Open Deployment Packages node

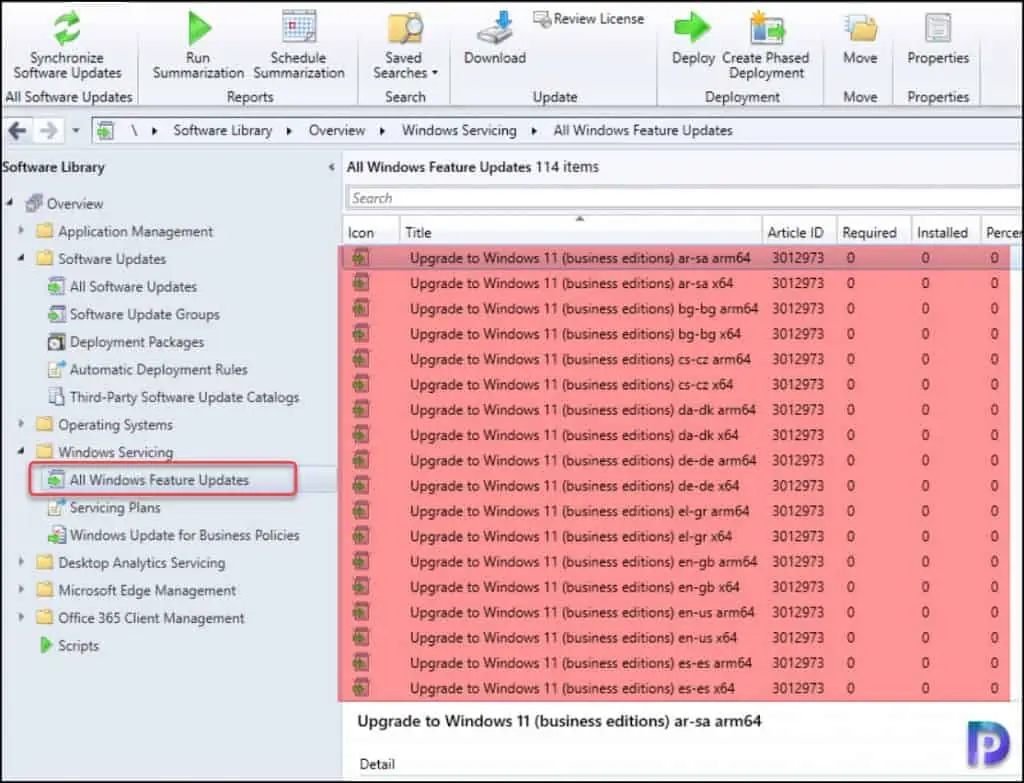[136, 342]
